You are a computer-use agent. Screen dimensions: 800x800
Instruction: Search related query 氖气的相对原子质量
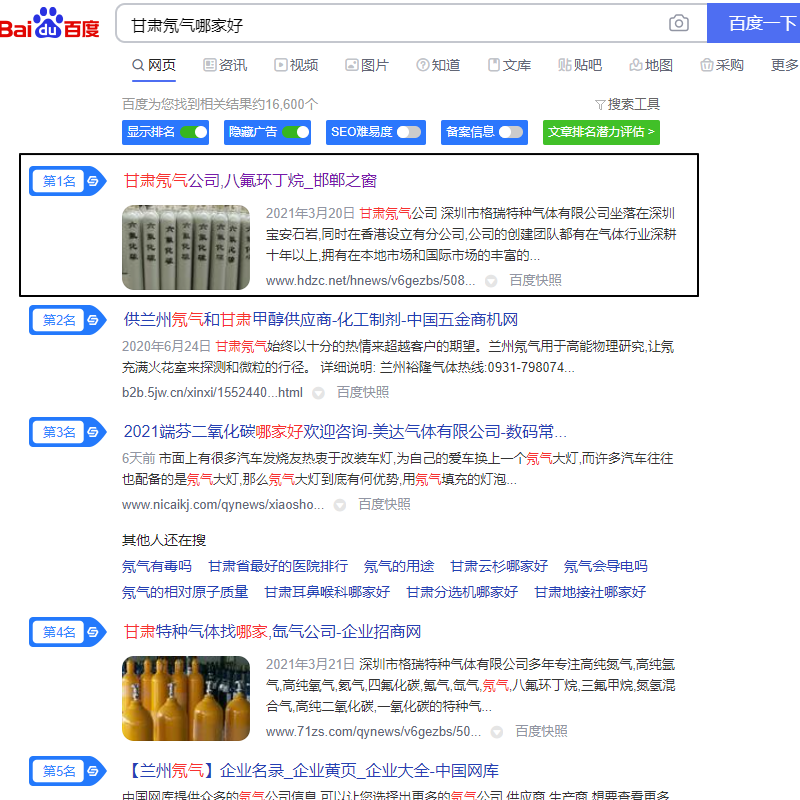(185, 592)
